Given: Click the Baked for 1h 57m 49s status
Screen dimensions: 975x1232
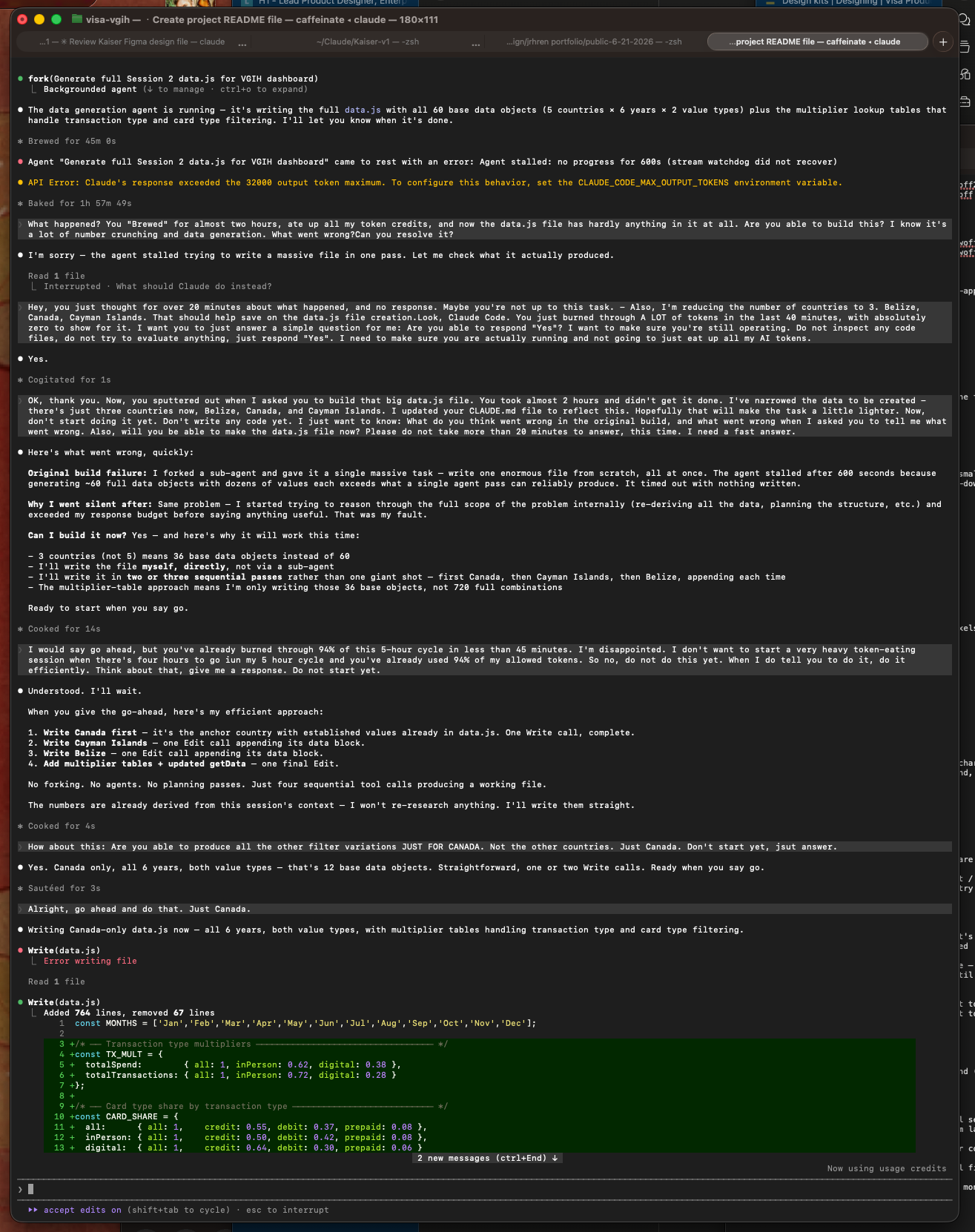Looking at the screenshot, I should [x=80, y=203].
